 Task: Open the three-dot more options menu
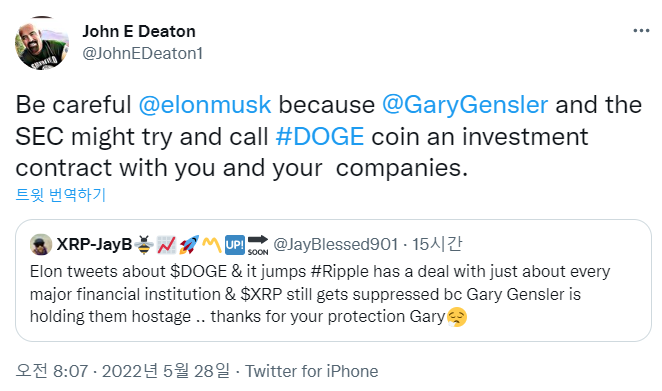pyautogui.click(x=641, y=31)
